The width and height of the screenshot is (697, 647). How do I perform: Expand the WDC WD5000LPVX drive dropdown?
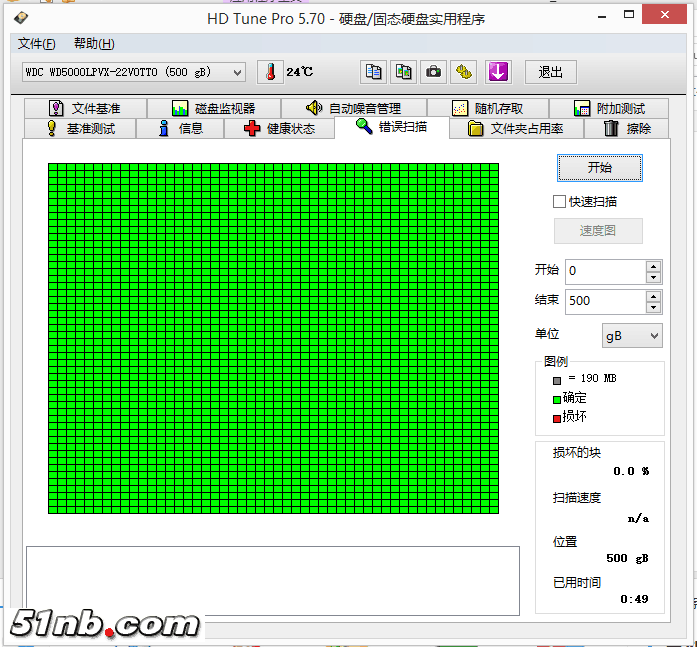pos(237,72)
